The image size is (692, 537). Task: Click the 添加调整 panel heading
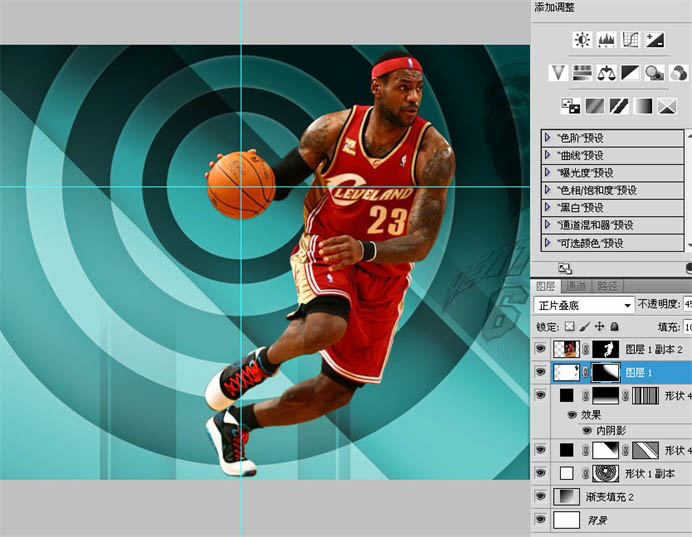pos(554,7)
